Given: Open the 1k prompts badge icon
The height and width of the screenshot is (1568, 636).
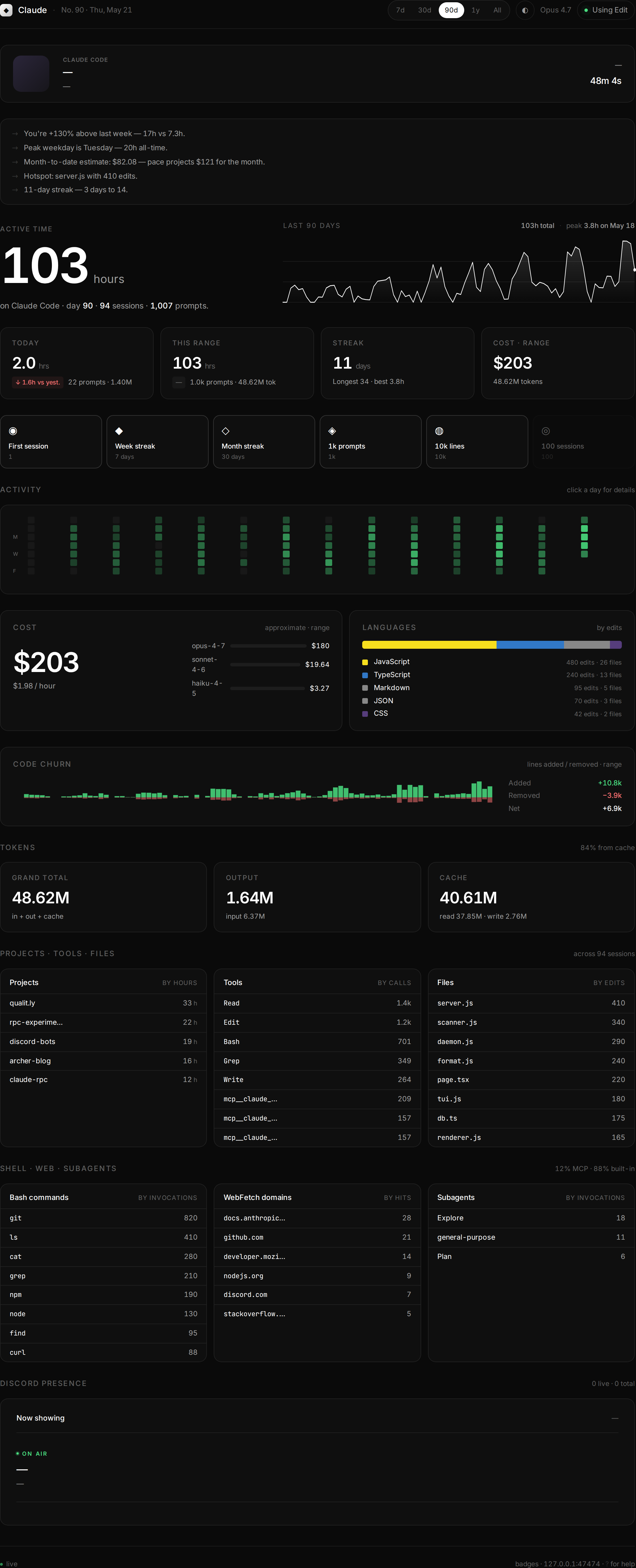Looking at the screenshot, I should point(332,431).
